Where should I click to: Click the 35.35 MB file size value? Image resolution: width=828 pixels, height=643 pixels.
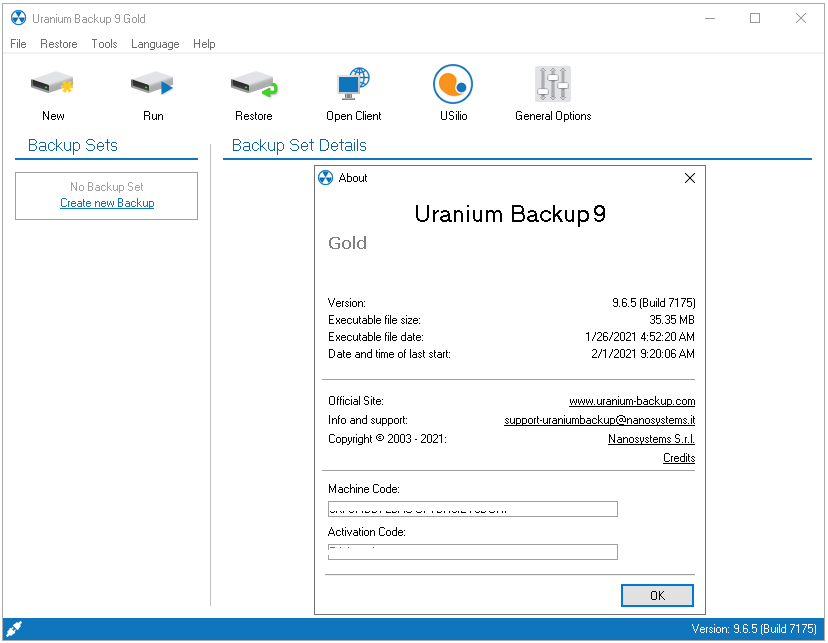click(672, 320)
